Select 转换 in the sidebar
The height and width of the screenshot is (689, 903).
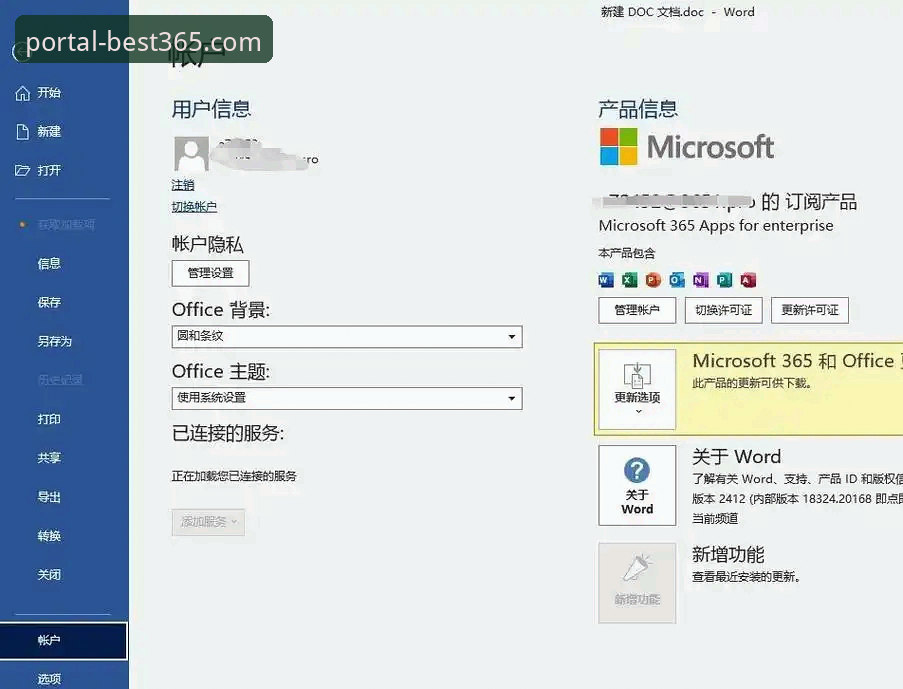49,536
